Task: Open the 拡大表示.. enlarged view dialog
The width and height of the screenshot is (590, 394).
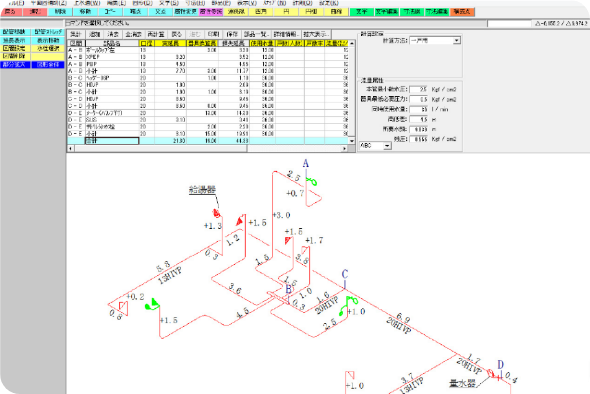Action: [316, 34]
